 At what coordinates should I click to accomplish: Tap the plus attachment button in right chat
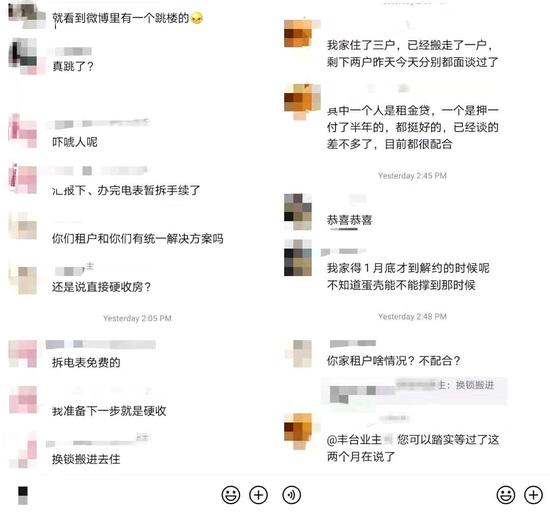(x=534, y=495)
